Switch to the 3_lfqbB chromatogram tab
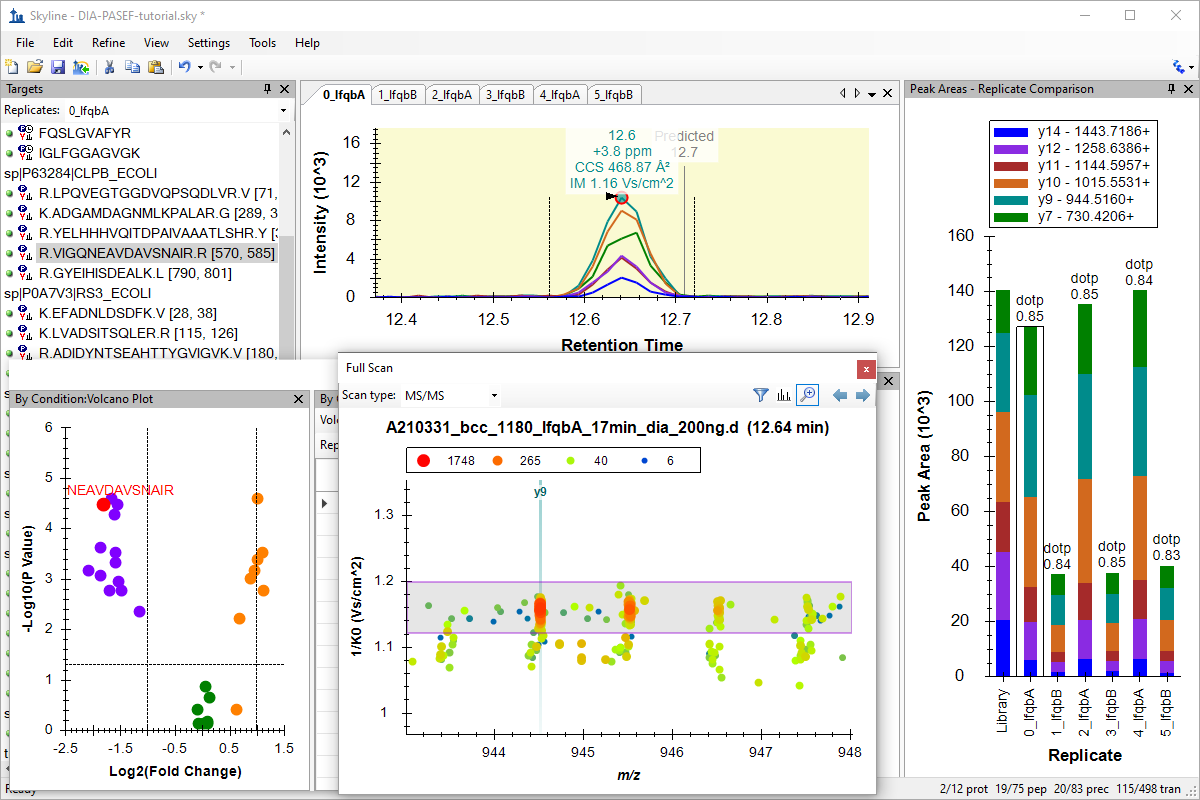The height and width of the screenshot is (800, 1200). click(x=506, y=95)
